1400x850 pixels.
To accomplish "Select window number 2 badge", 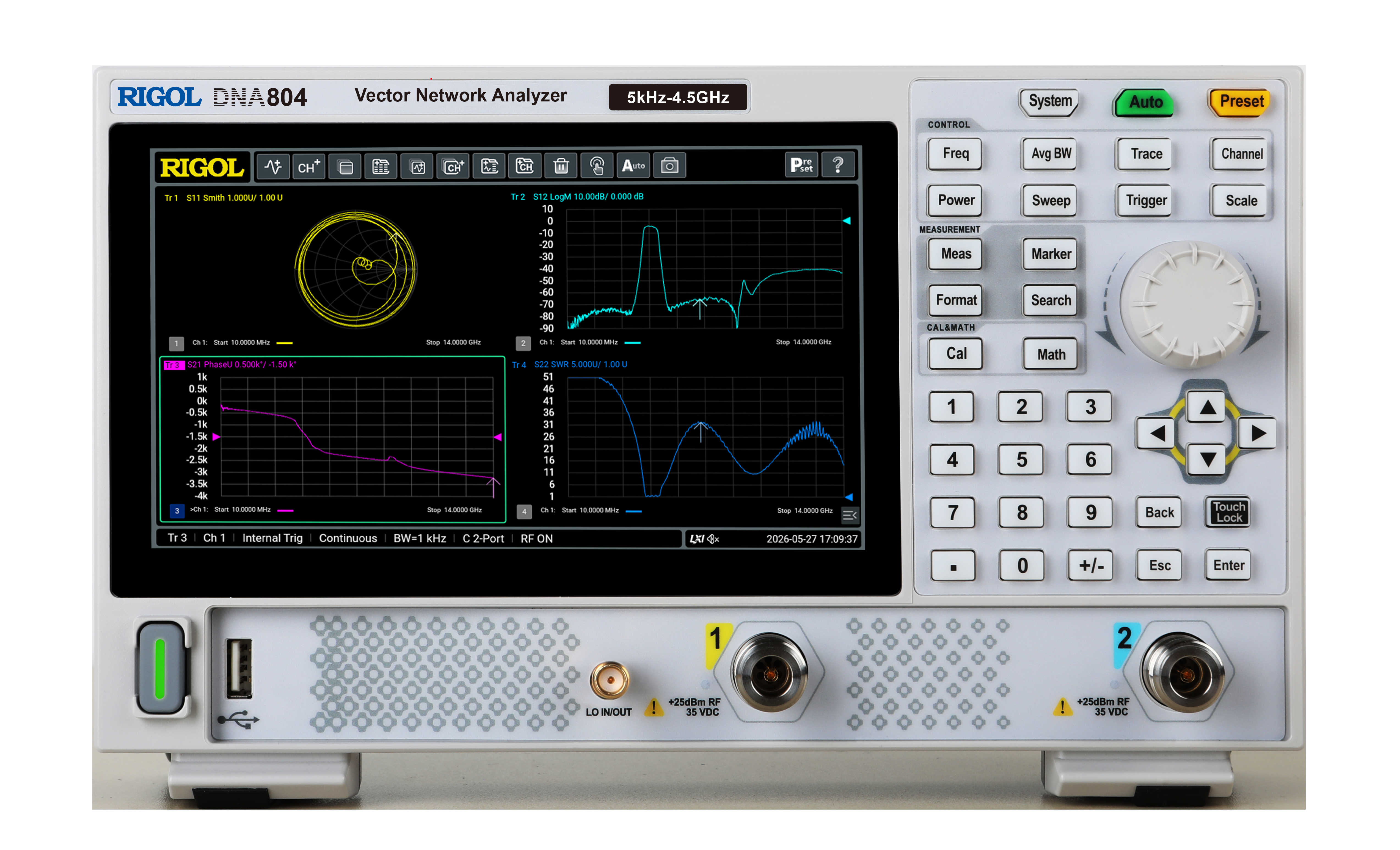I will click(x=523, y=343).
